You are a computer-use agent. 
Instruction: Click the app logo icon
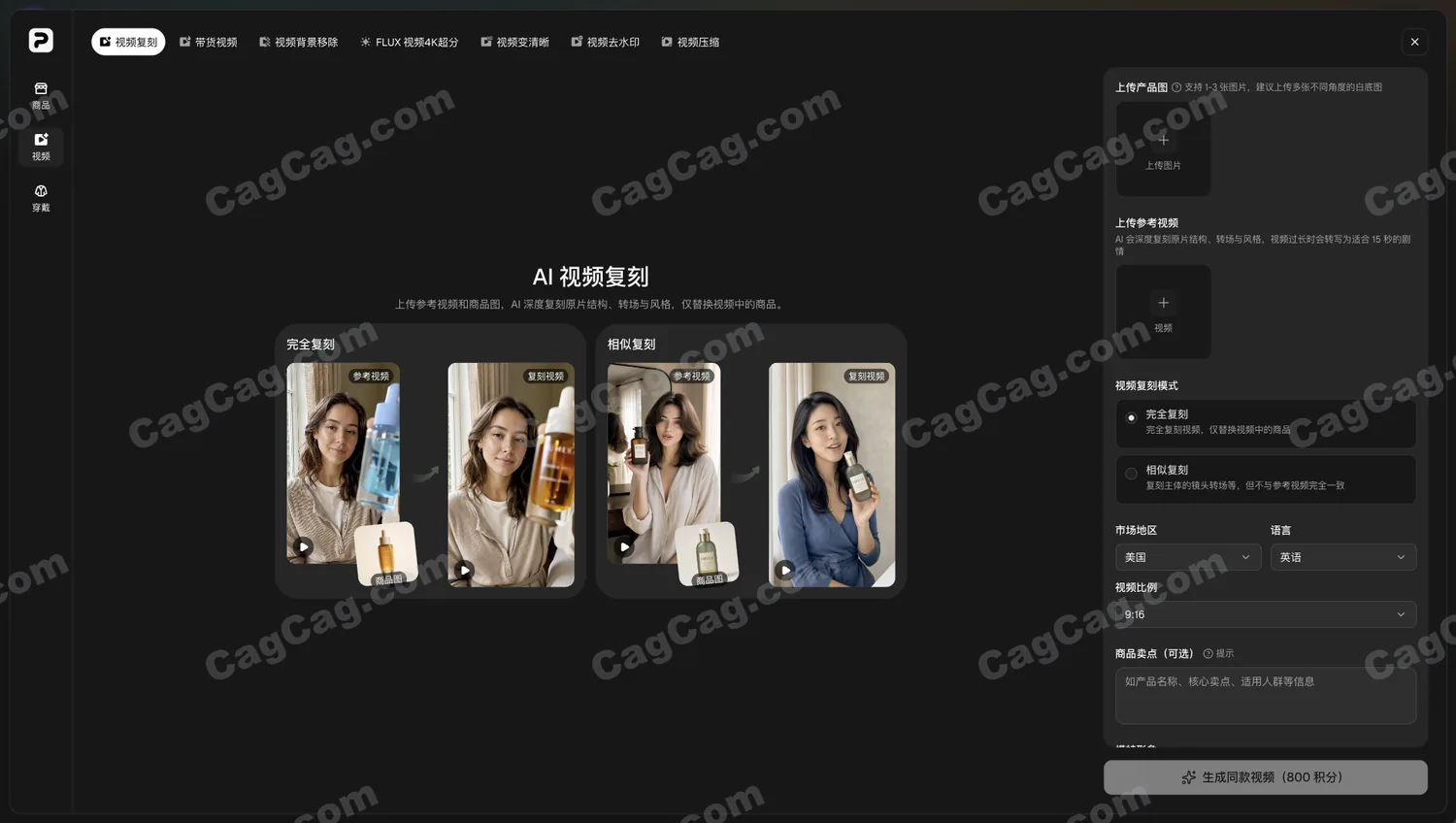pyautogui.click(x=41, y=40)
